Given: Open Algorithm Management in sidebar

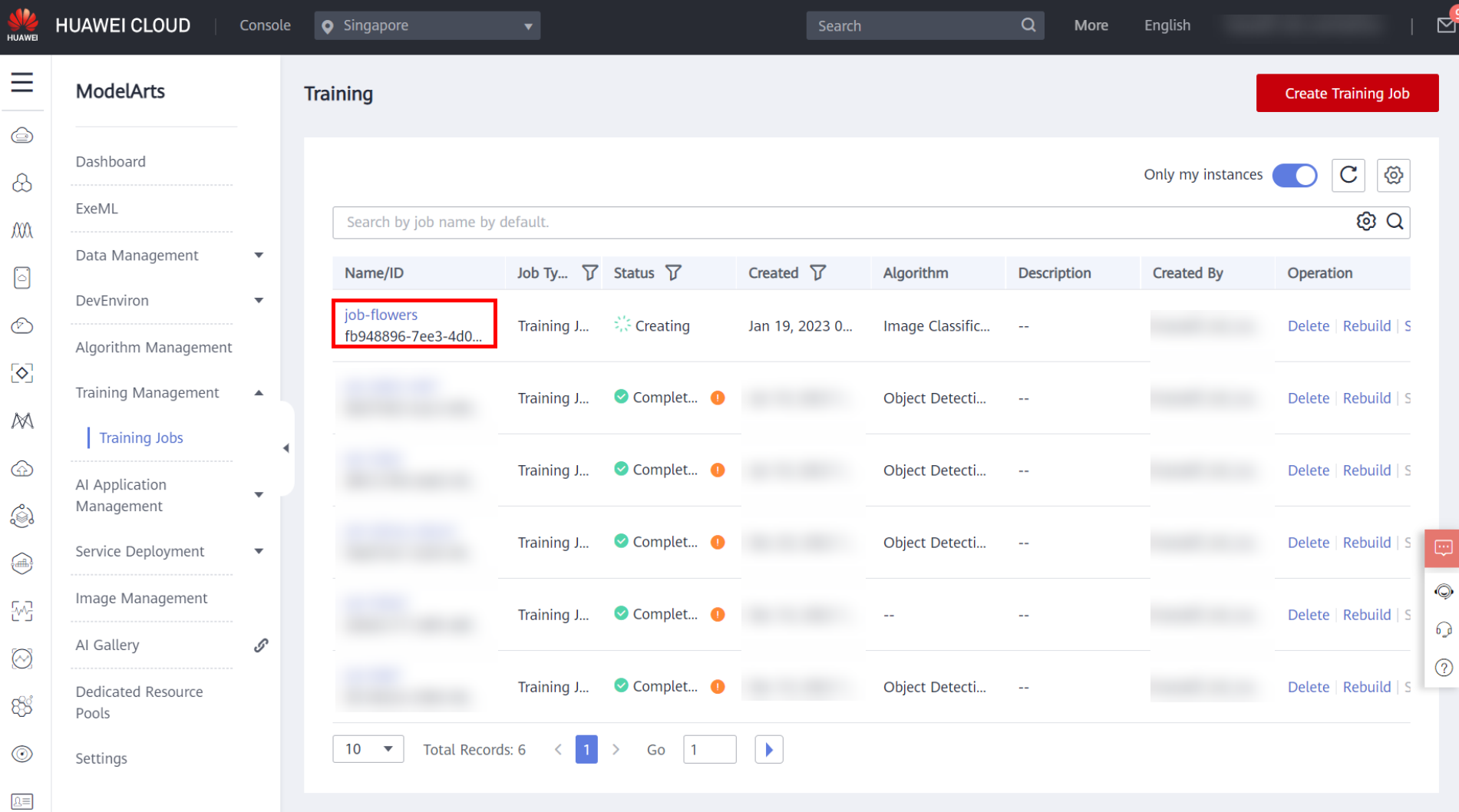Looking at the screenshot, I should pyautogui.click(x=153, y=348).
